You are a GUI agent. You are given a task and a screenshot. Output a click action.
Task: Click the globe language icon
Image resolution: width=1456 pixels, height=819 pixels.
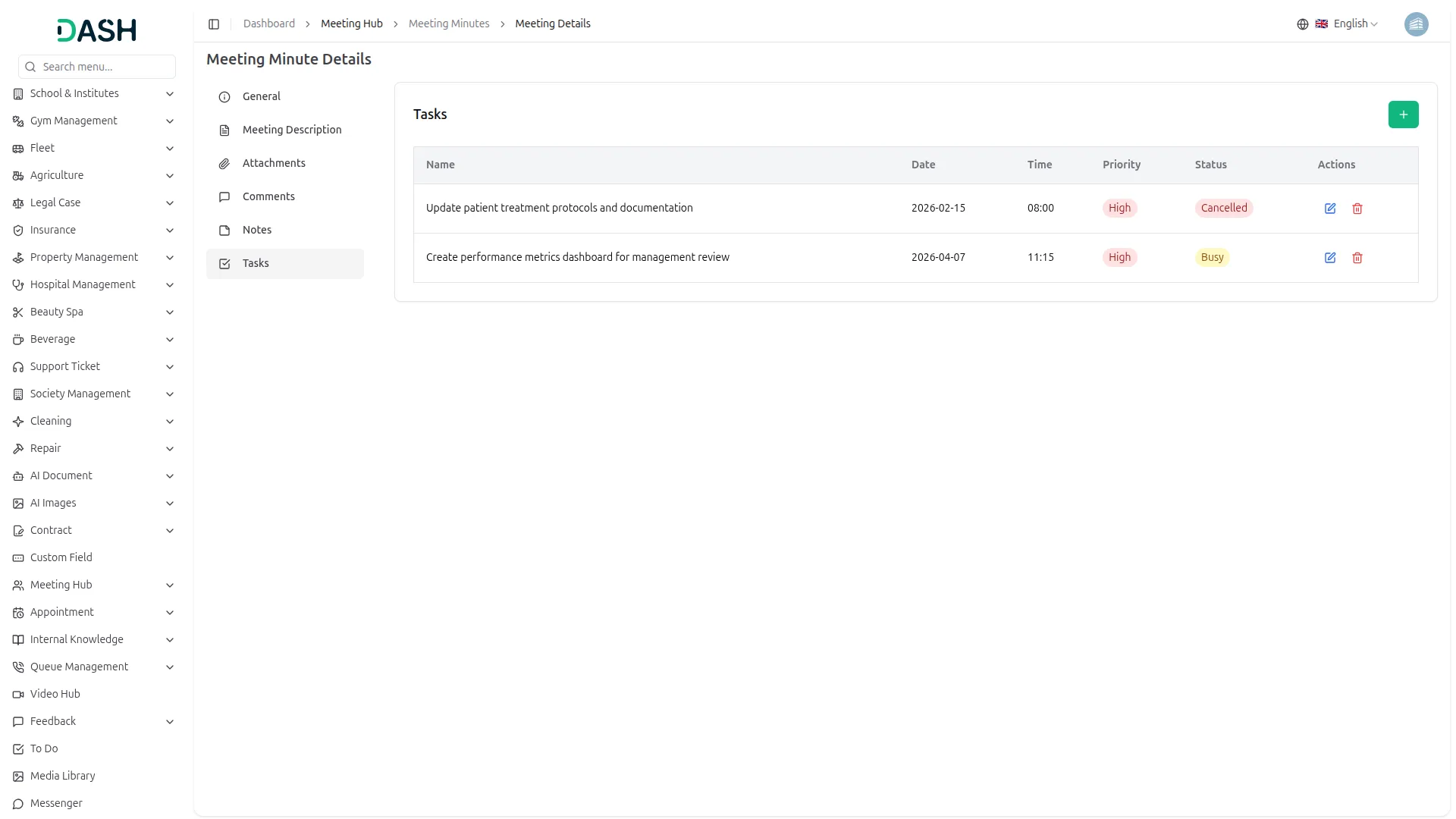click(1302, 24)
